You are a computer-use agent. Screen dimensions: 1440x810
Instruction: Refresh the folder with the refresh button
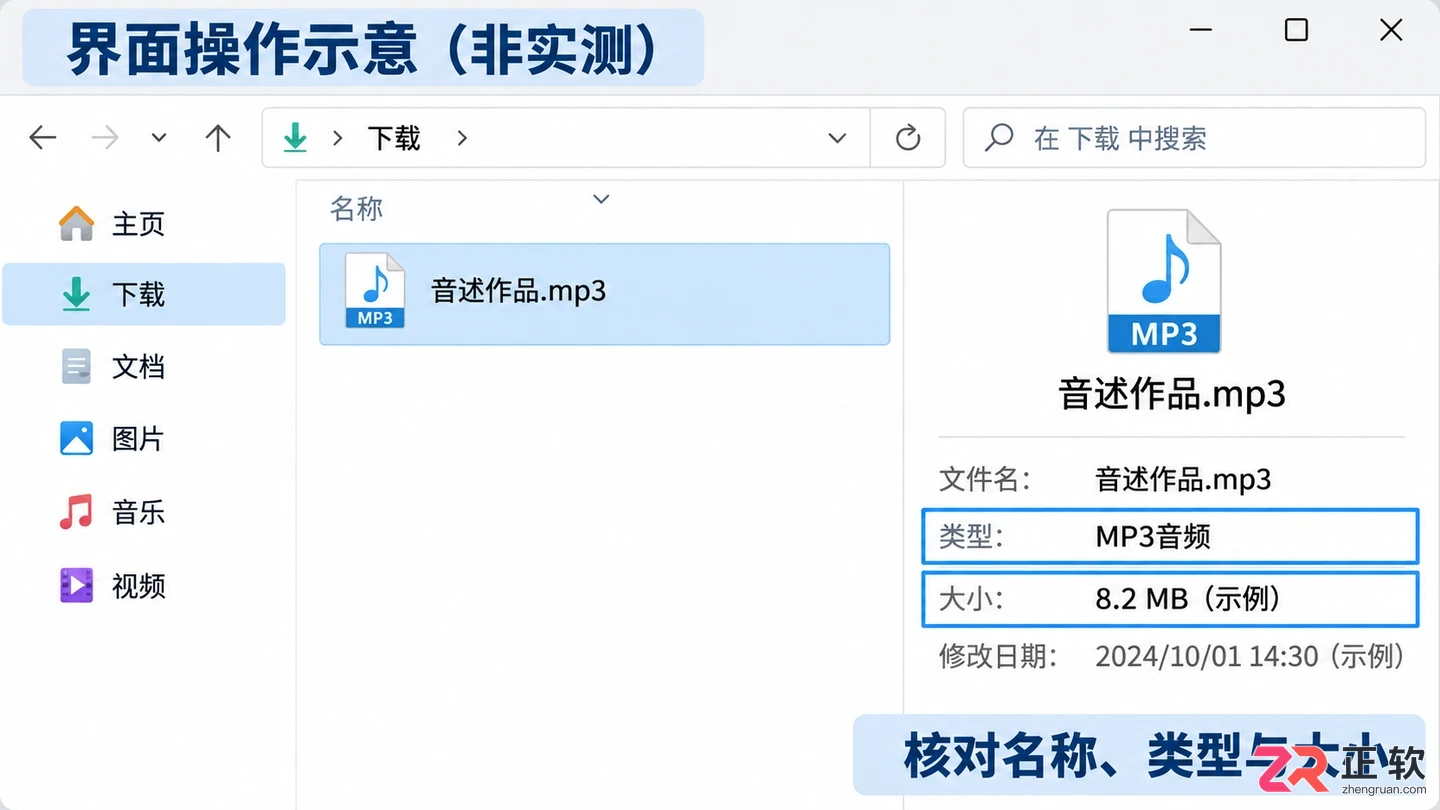(x=908, y=138)
